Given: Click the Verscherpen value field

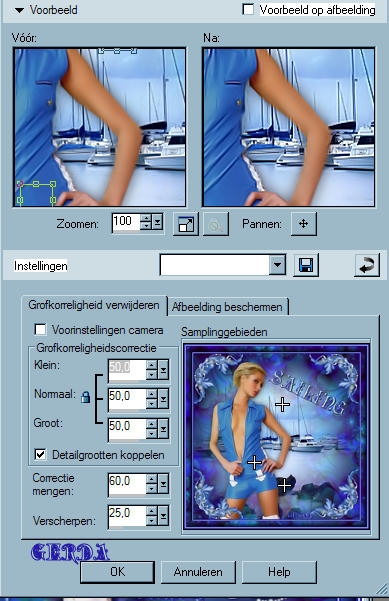Looking at the screenshot, I should tap(127, 516).
